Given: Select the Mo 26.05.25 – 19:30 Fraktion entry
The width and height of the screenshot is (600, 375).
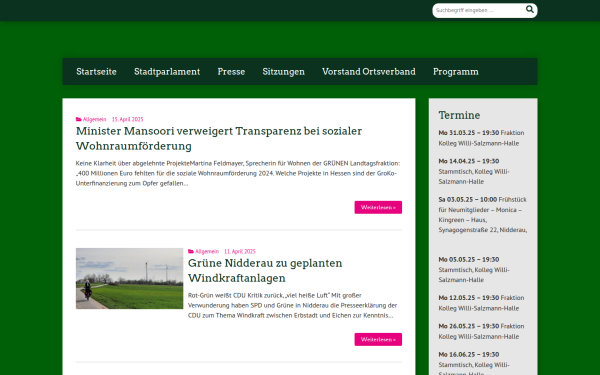Looking at the screenshot, I should tap(481, 331).
